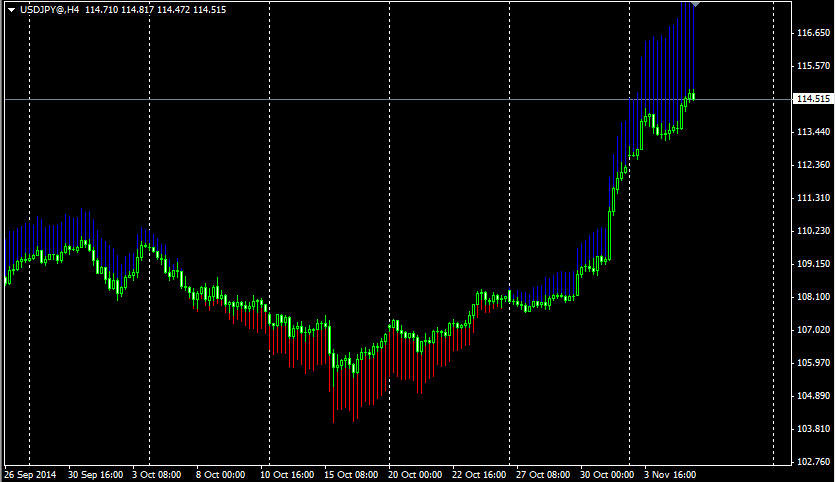Screen dimensions: 836x482
Task: Click the 116.650 price scale label
Action: pyautogui.click(x=813, y=33)
